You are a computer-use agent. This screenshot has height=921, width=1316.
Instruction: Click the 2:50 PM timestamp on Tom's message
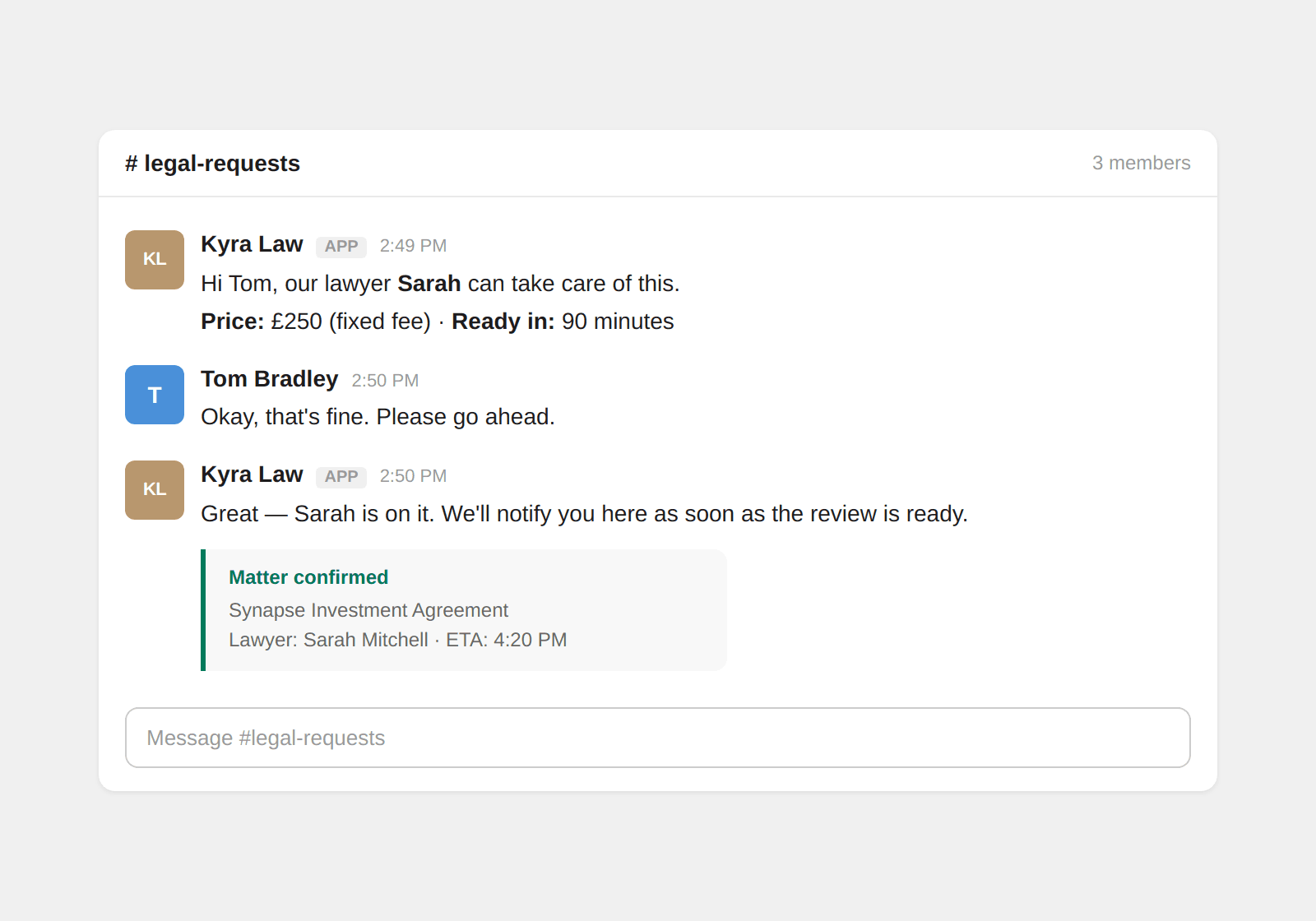(385, 381)
